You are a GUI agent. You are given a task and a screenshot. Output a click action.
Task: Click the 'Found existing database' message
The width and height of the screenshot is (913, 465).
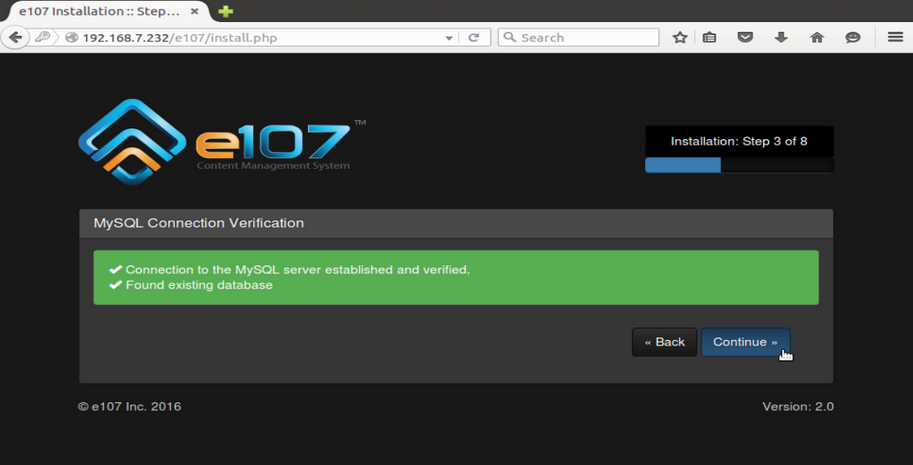point(199,285)
